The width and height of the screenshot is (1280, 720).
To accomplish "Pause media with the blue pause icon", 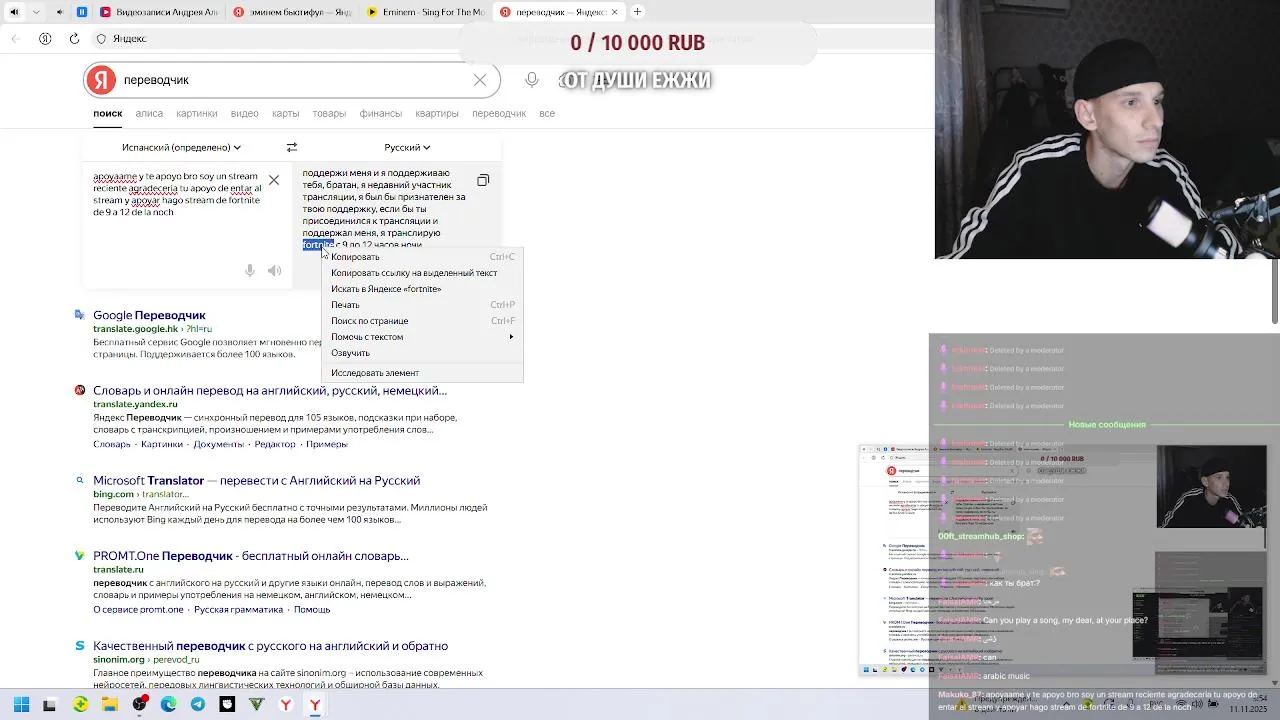I will click(x=82, y=12).
